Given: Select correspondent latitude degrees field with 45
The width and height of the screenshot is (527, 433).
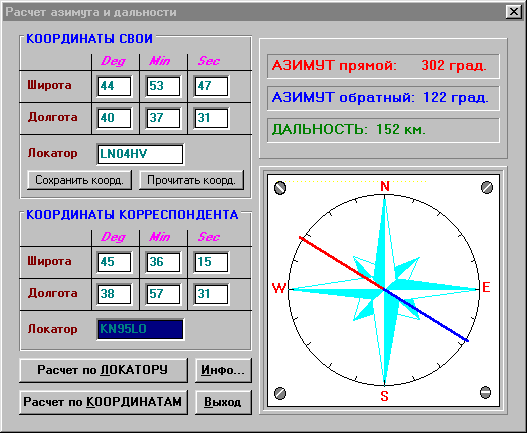Looking at the screenshot, I should [114, 262].
